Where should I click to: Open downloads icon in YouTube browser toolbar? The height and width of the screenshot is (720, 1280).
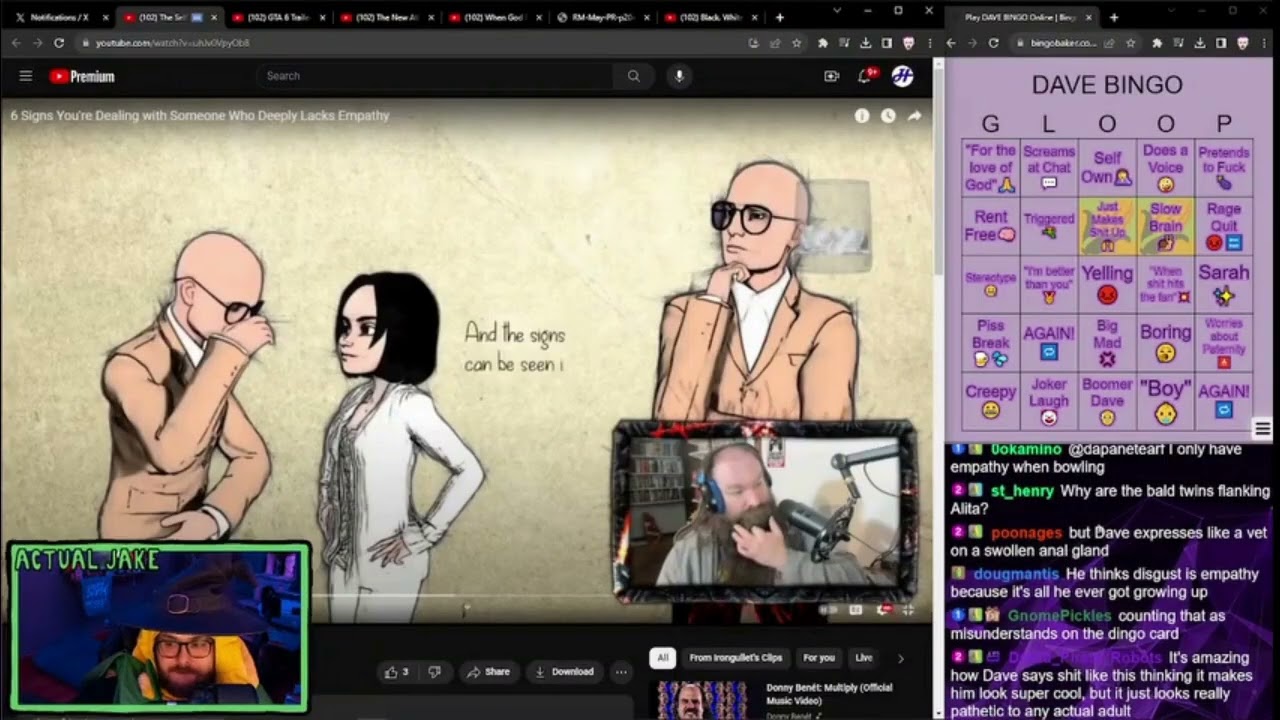pos(866,43)
